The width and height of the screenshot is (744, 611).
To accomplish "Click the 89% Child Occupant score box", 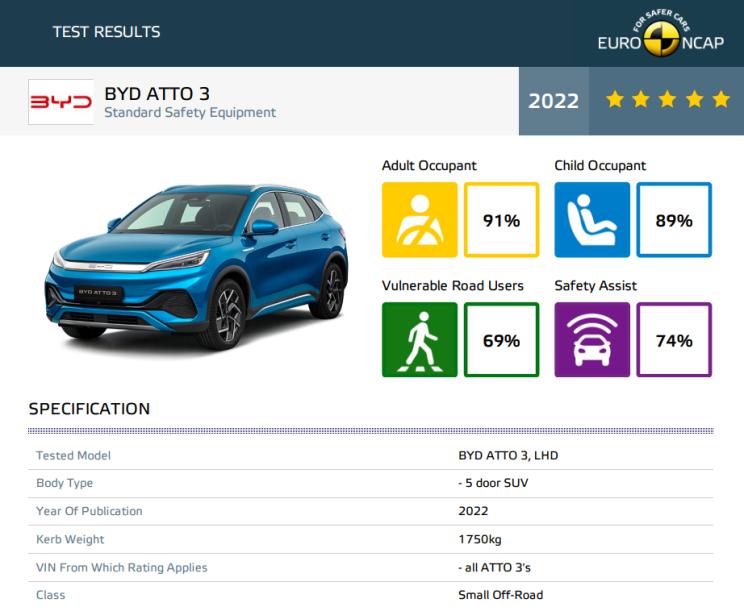I will (674, 220).
